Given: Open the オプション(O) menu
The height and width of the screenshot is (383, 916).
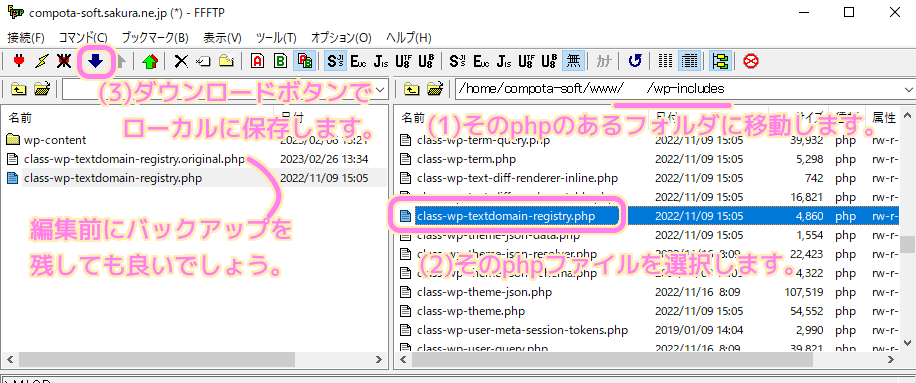Looking at the screenshot, I should click(x=341, y=37).
